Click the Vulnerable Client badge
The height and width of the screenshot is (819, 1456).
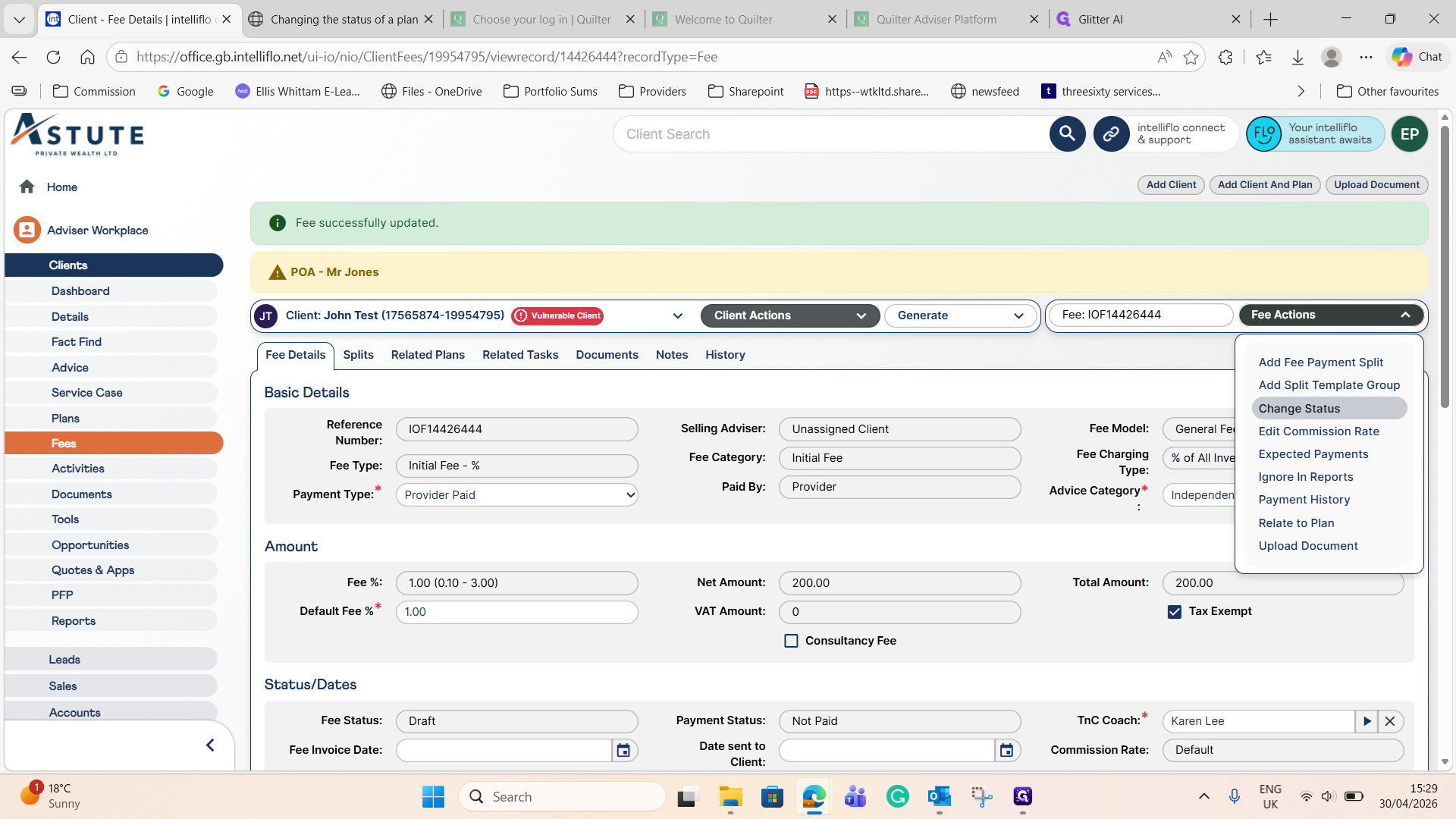[557, 315]
